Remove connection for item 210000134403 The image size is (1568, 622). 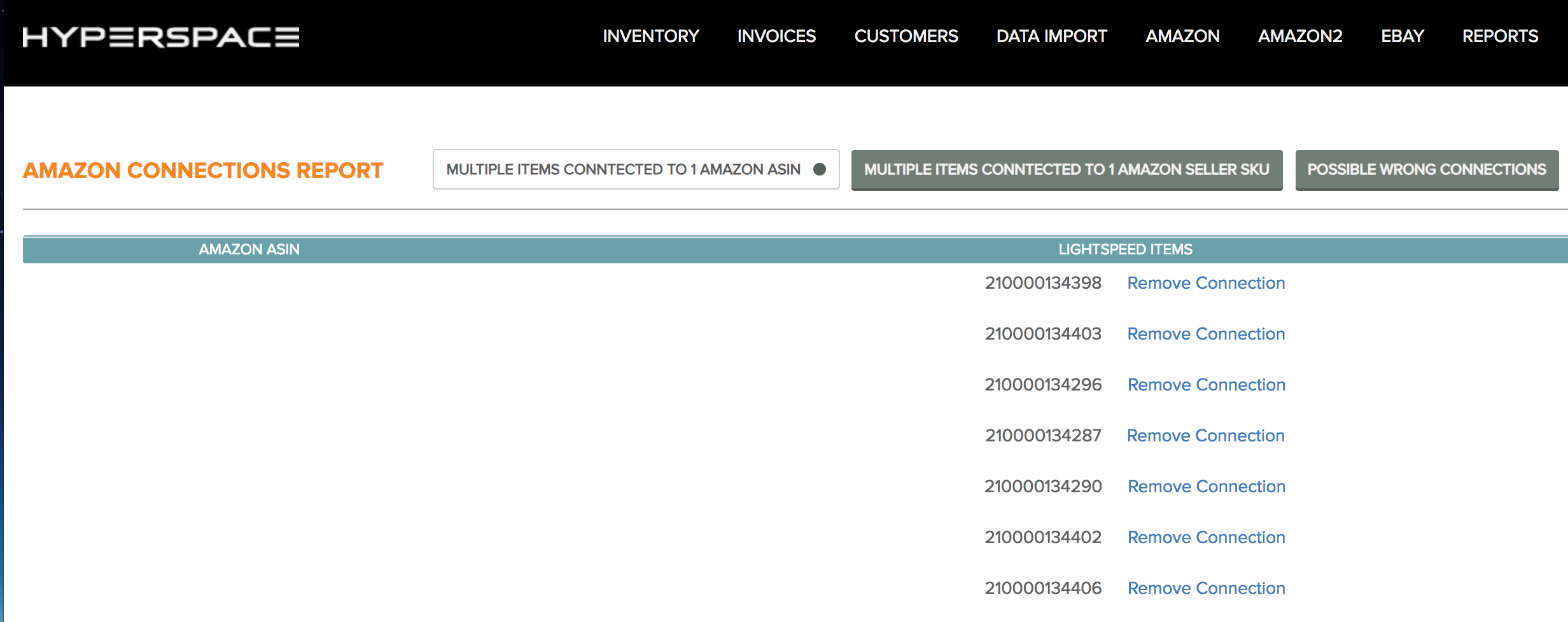click(x=1205, y=334)
